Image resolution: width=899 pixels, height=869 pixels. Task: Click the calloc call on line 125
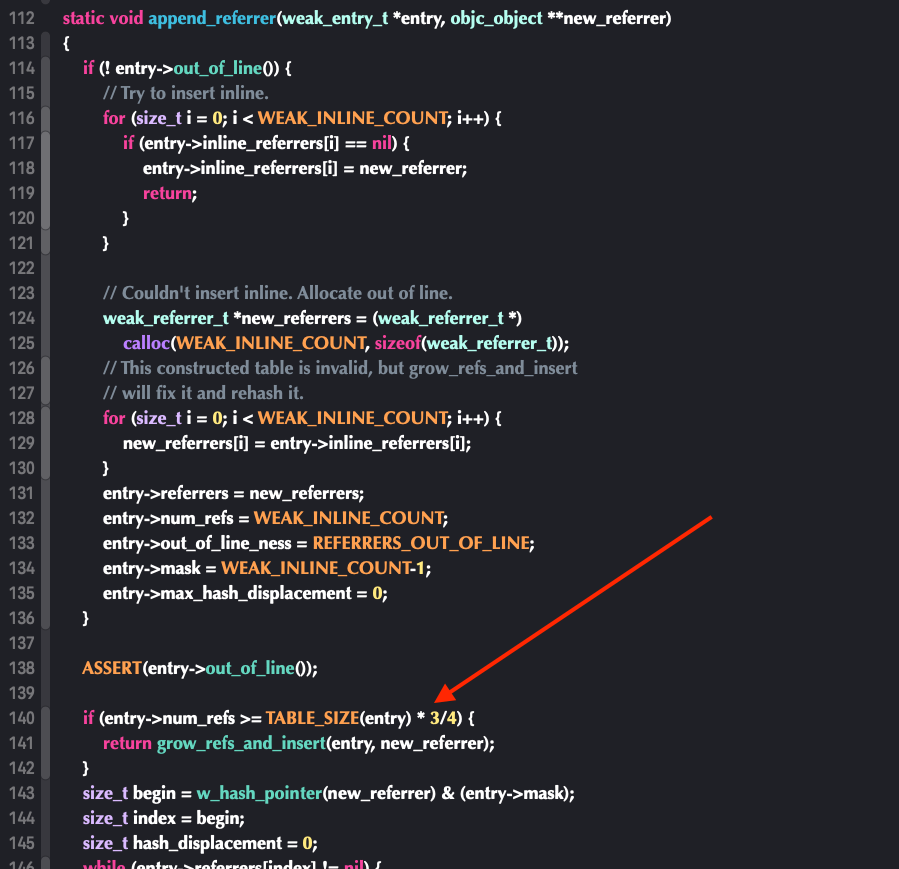pos(147,343)
